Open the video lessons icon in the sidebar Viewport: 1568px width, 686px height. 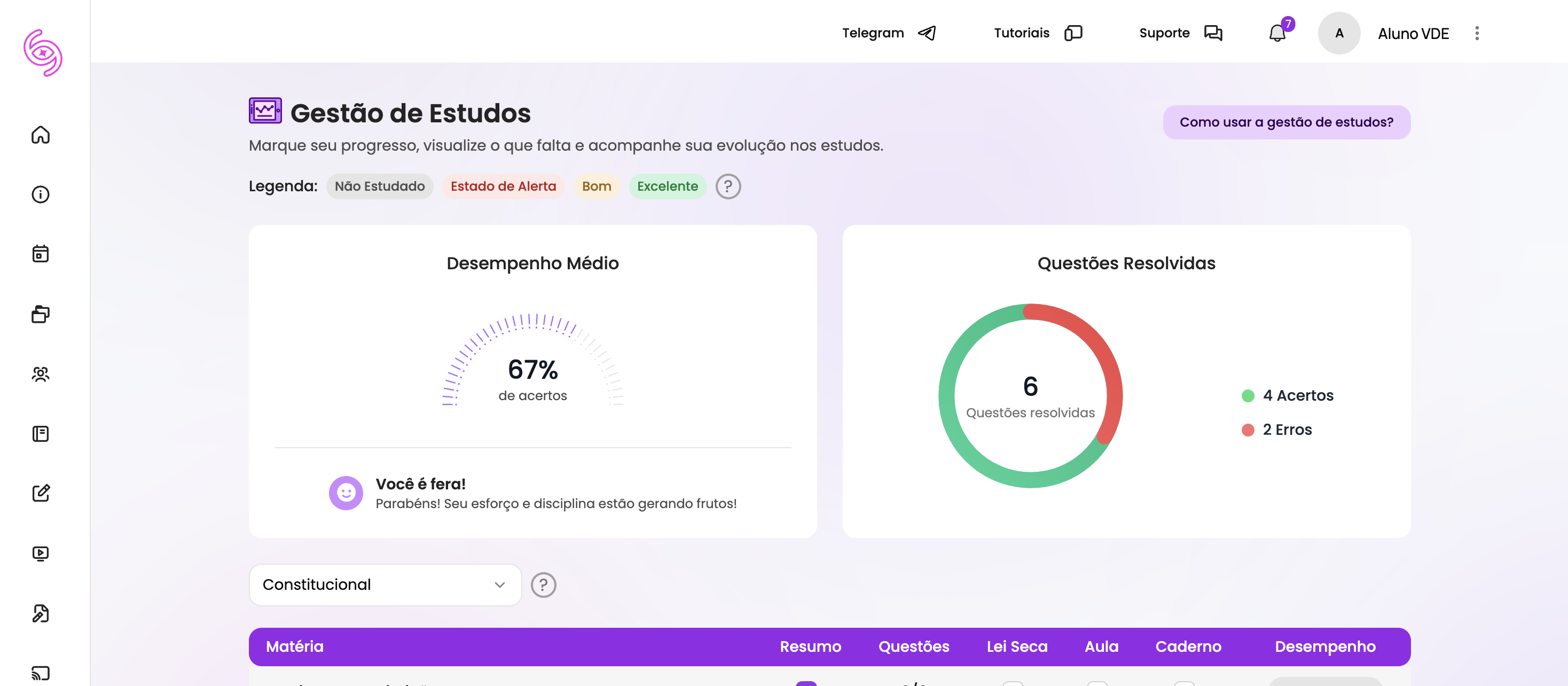click(x=40, y=552)
